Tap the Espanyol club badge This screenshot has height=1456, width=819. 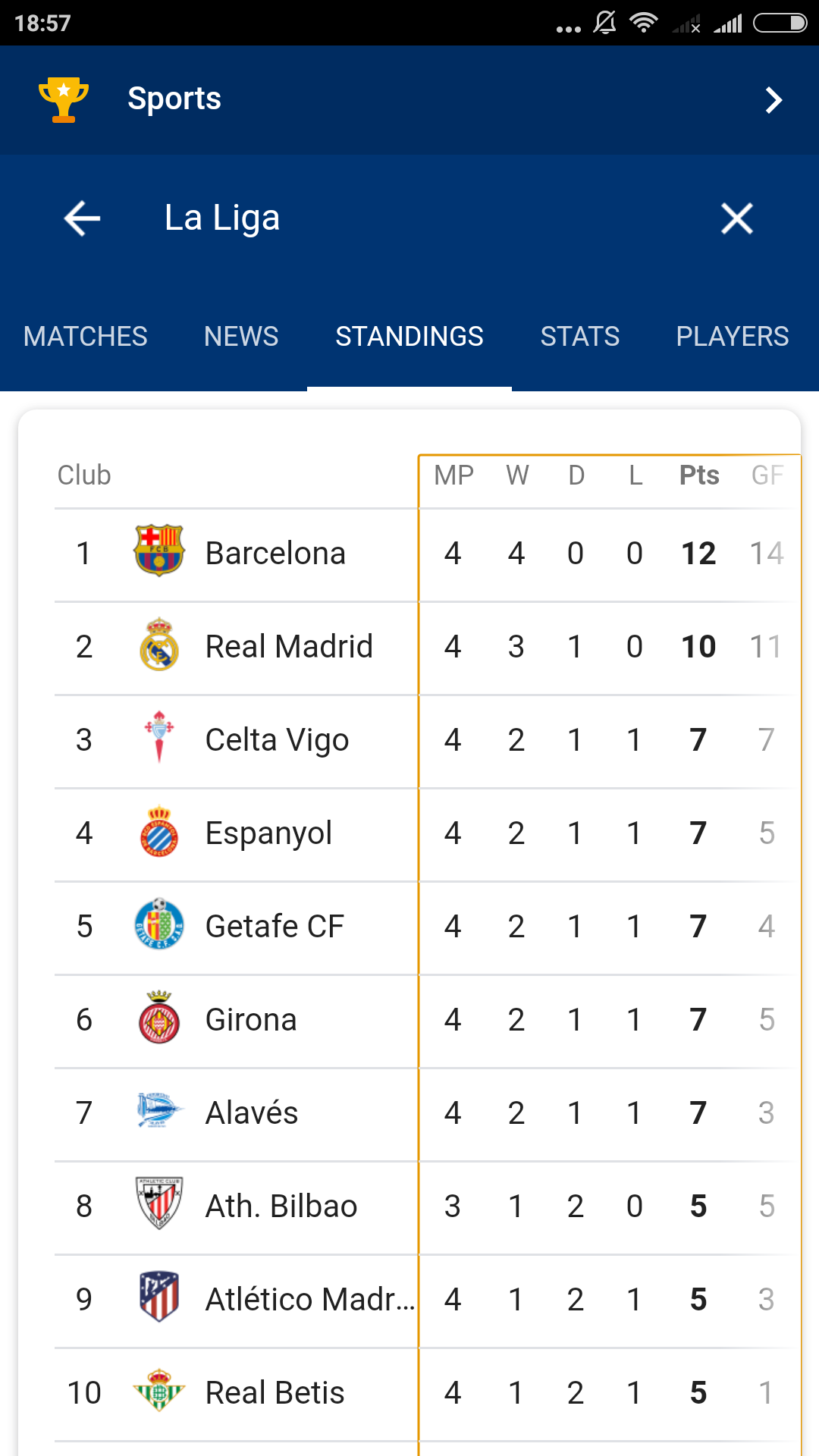click(159, 831)
